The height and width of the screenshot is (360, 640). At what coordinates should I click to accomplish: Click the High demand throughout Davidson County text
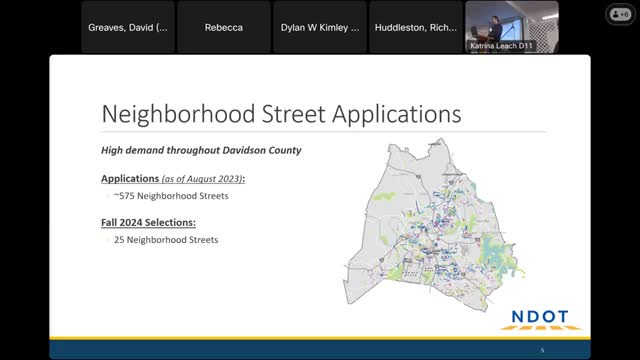(x=201, y=150)
